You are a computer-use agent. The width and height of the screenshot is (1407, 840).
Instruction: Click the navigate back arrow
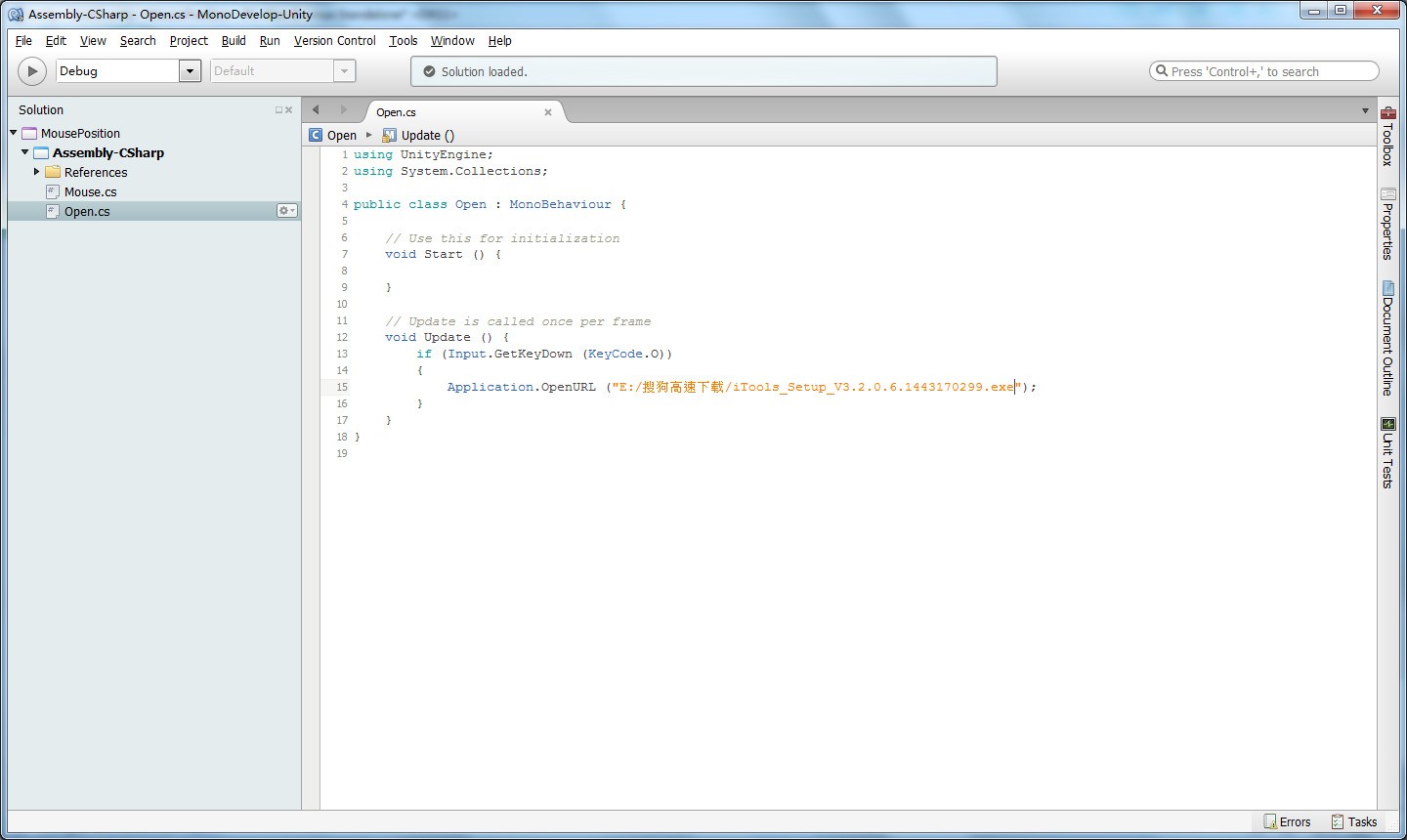pos(316,110)
